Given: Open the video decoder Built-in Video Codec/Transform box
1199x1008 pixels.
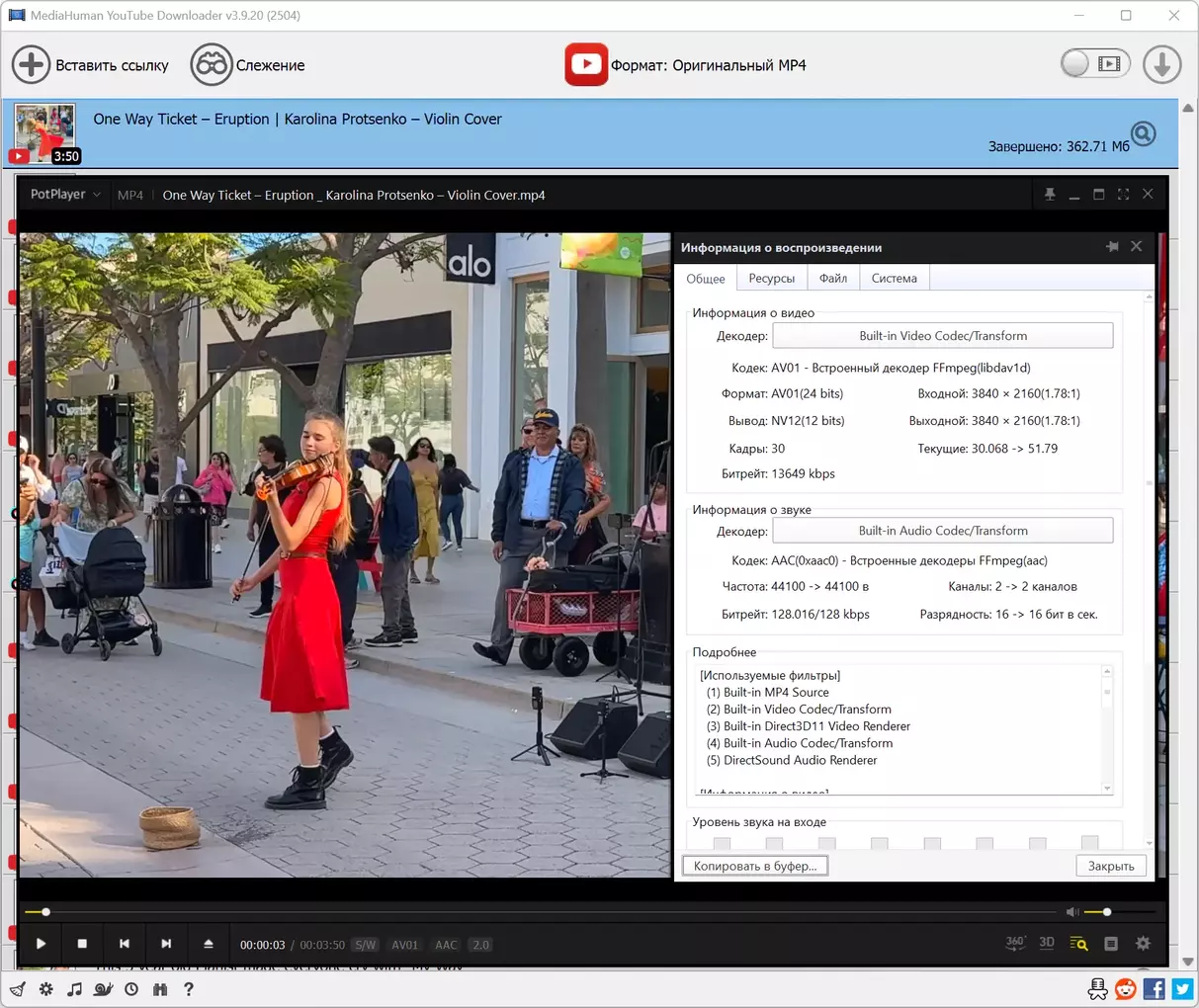Looking at the screenshot, I should pyautogui.click(x=942, y=336).
